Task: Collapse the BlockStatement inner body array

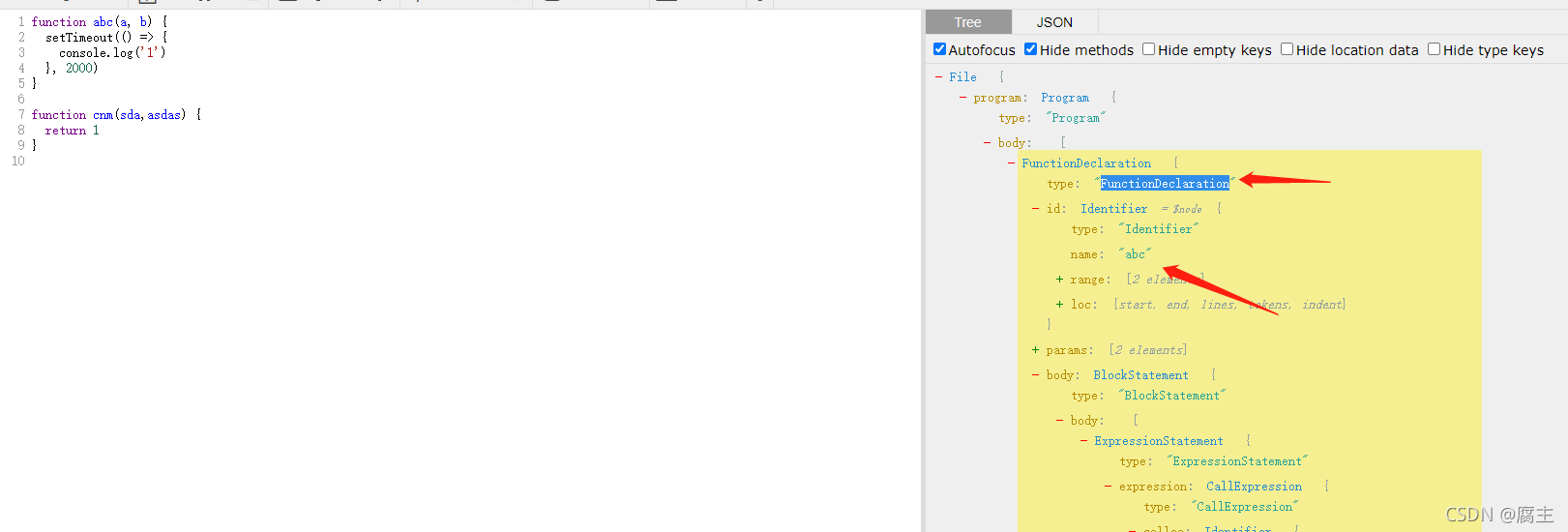Action: coord(1059,421)
